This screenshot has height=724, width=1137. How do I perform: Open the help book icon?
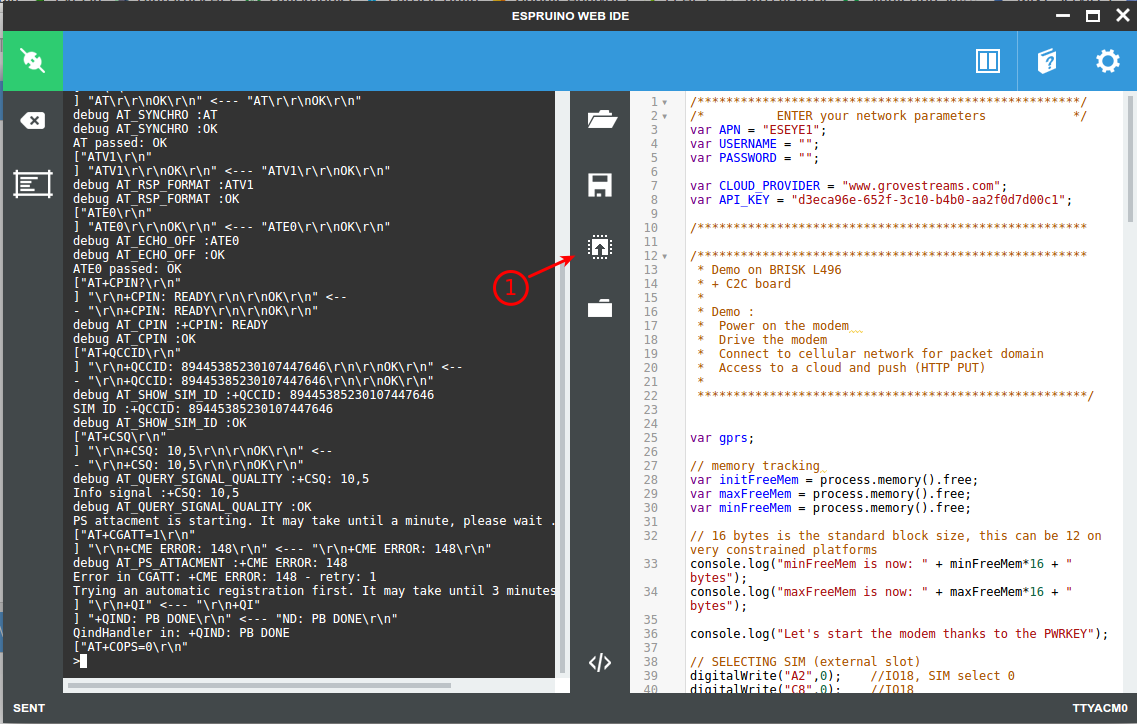pos(1047,61)
